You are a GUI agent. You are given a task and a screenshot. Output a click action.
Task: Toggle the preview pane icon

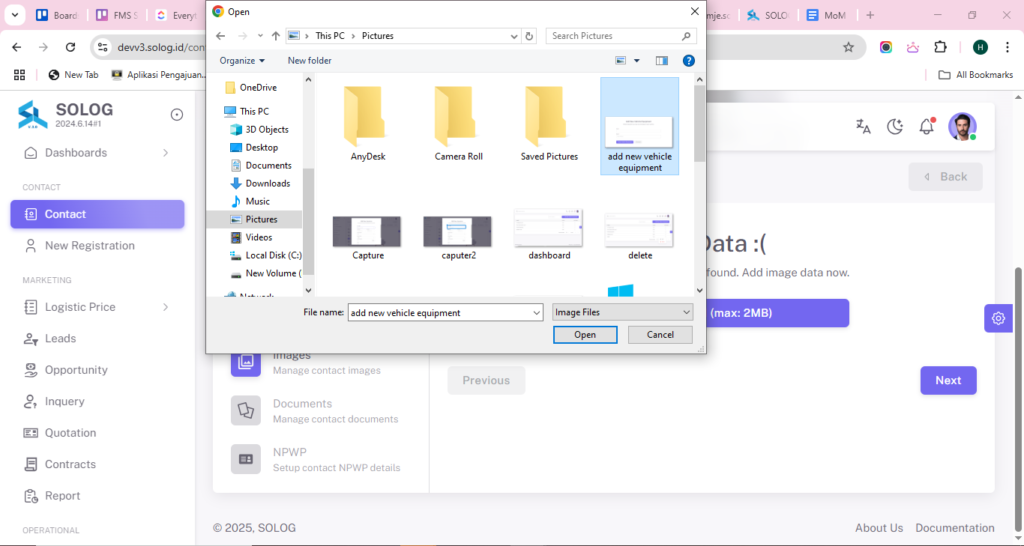click(x=662, y=61)
